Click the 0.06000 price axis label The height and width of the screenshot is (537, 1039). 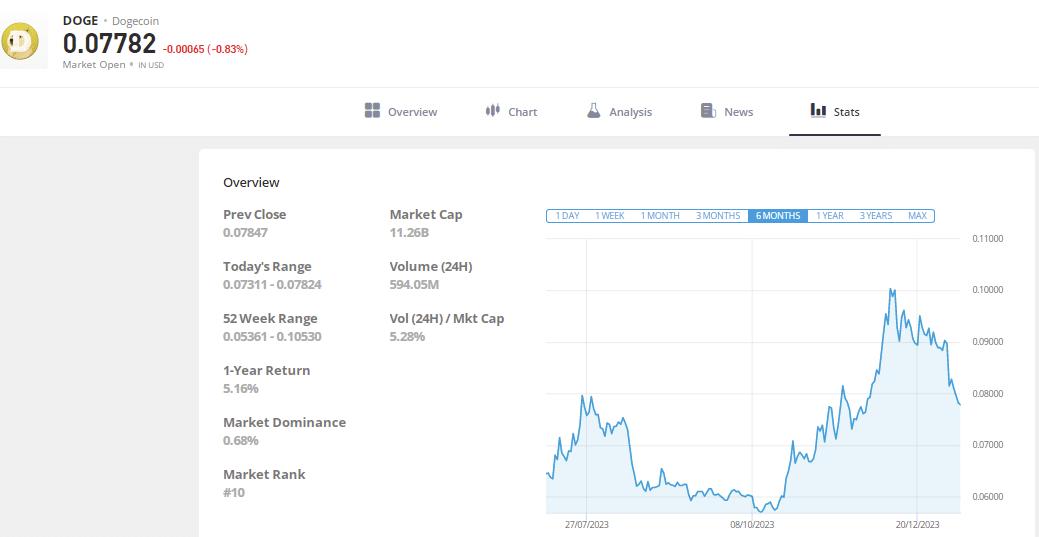pyautogui.click(x=987, y=497)
